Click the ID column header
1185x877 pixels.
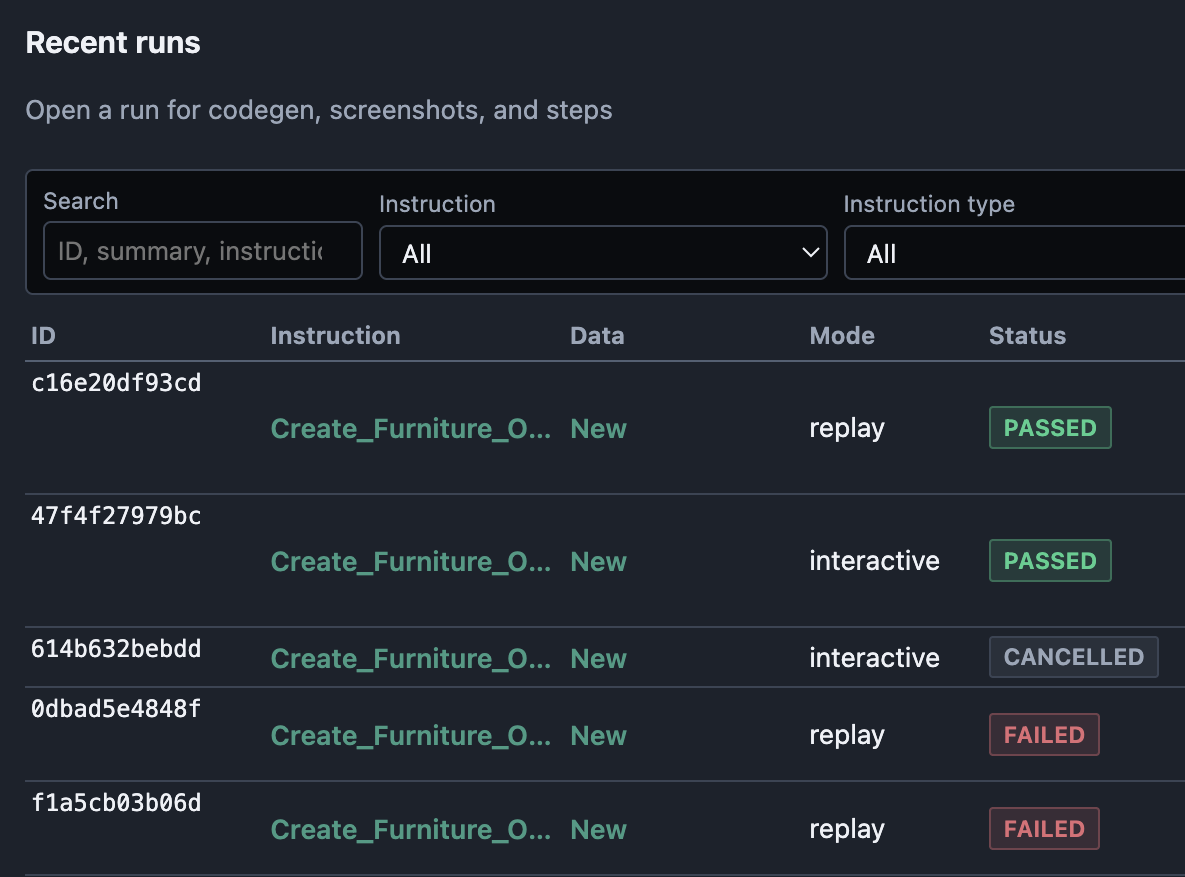click(43, 336)
